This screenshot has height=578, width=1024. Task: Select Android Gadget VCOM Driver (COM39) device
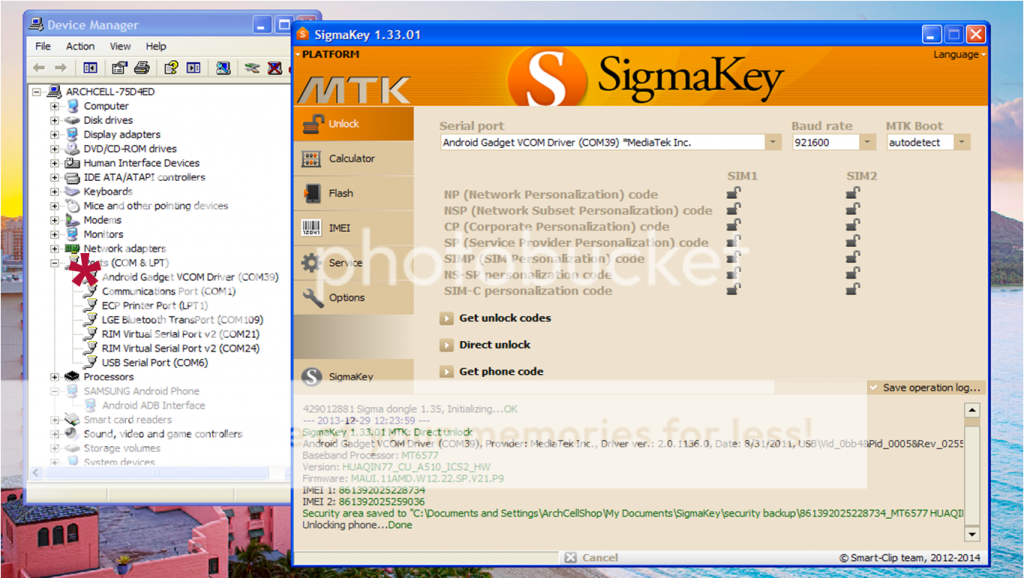[x=189, y=277]
